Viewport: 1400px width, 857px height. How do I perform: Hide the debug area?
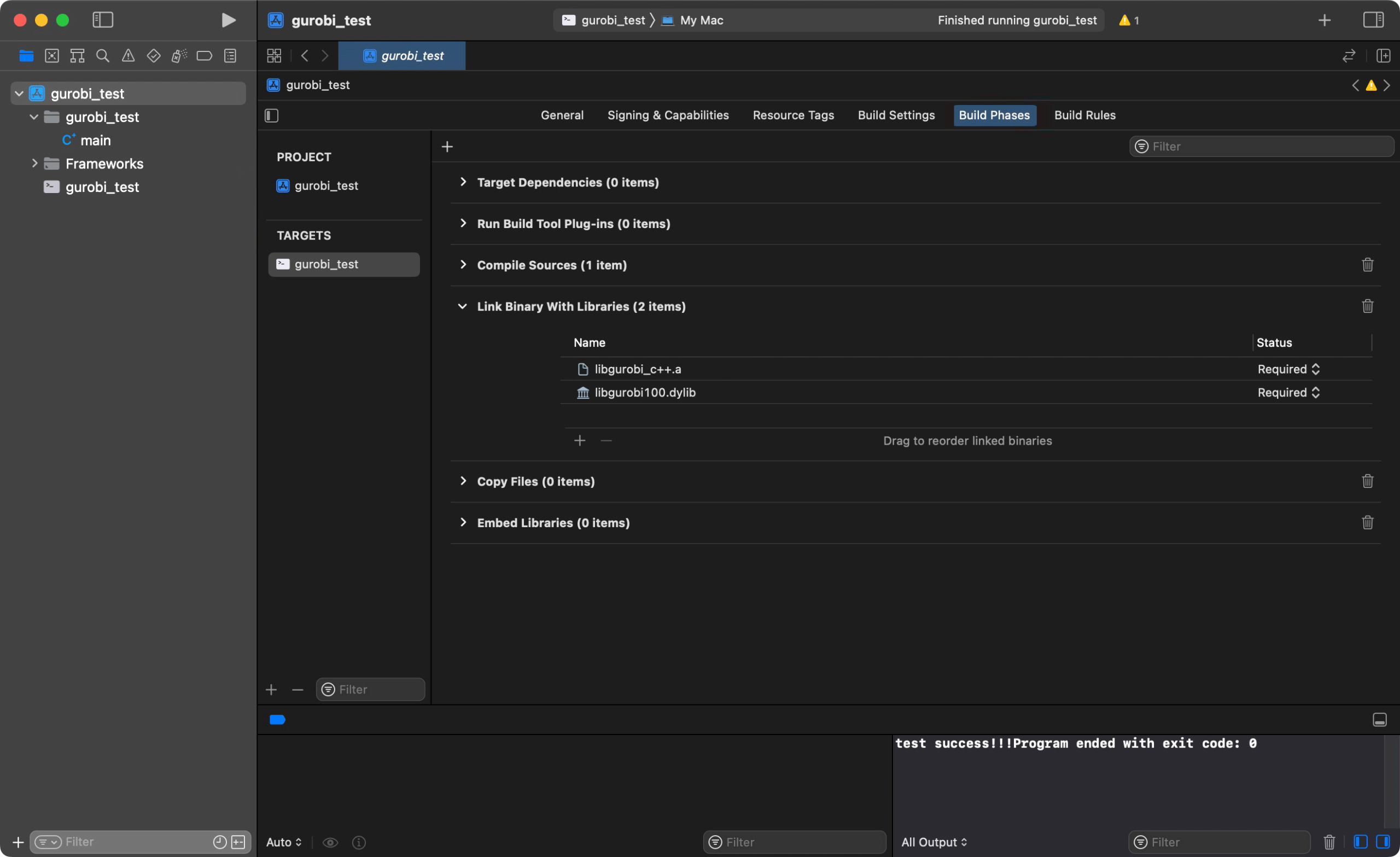tap(1380, 720)
